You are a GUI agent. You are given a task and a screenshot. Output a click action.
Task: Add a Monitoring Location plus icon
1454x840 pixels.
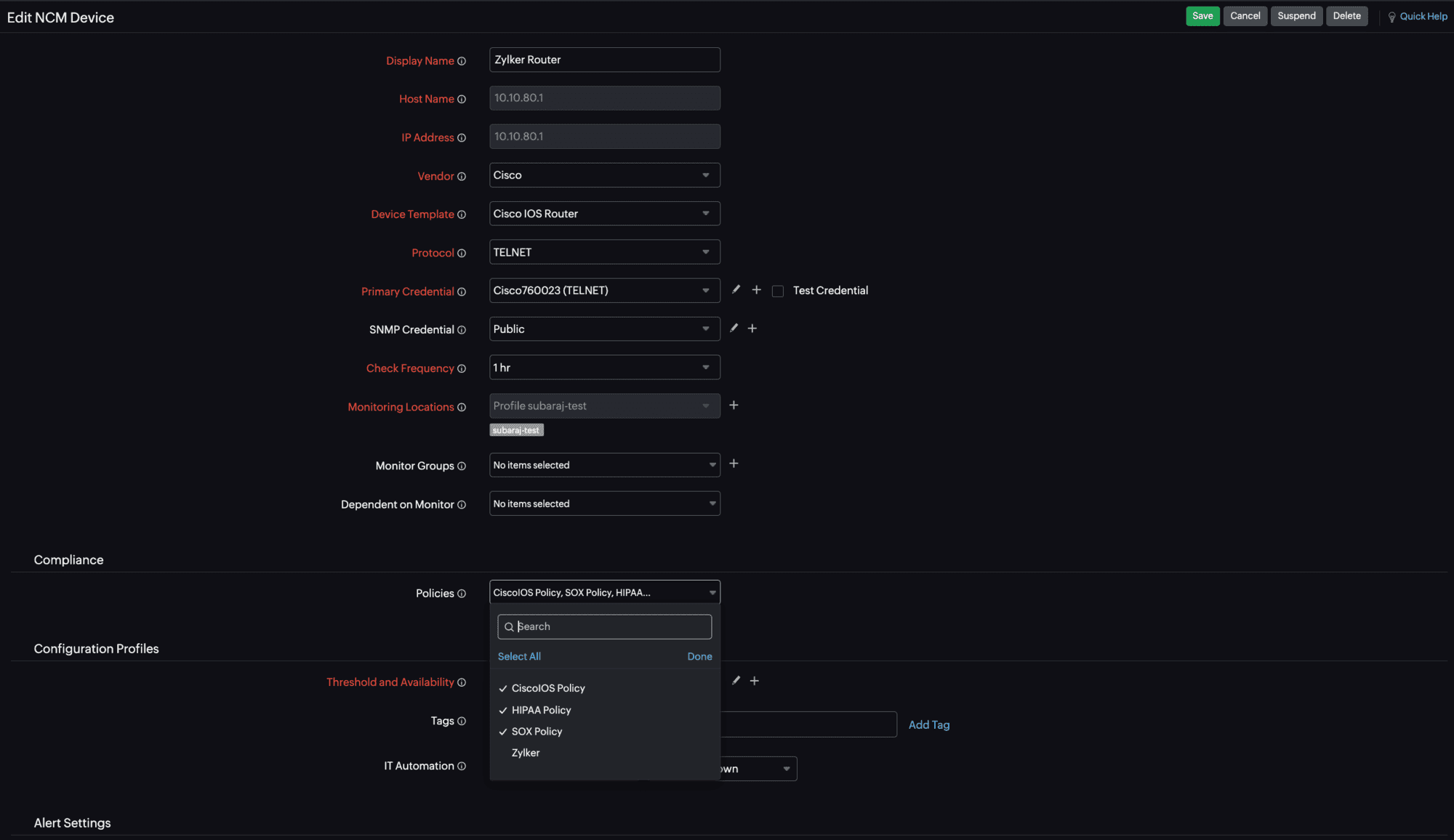[x=734, y=405]
